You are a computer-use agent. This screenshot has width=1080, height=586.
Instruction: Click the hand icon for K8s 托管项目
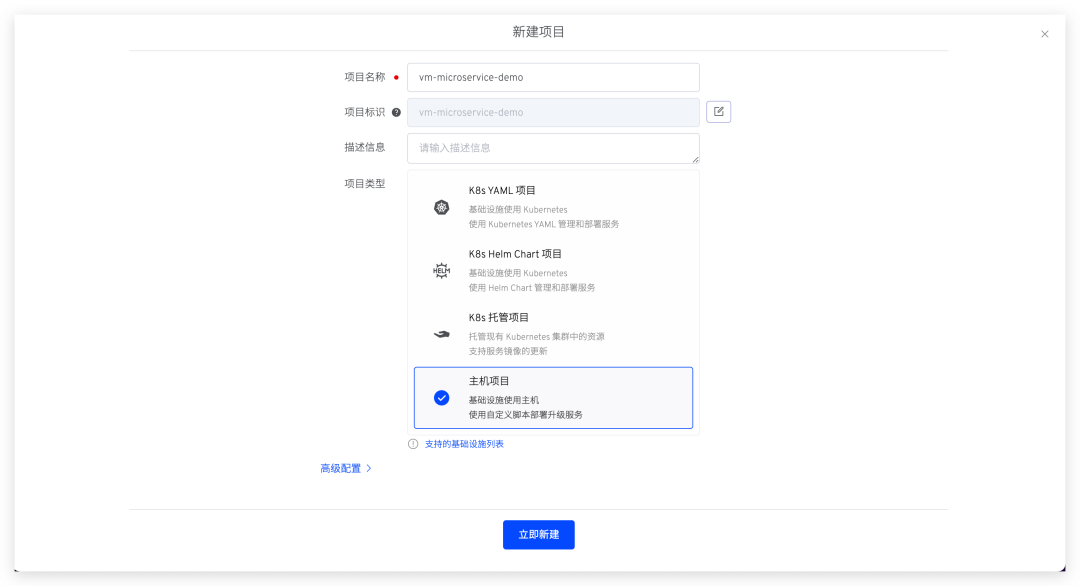pos(442,334)
